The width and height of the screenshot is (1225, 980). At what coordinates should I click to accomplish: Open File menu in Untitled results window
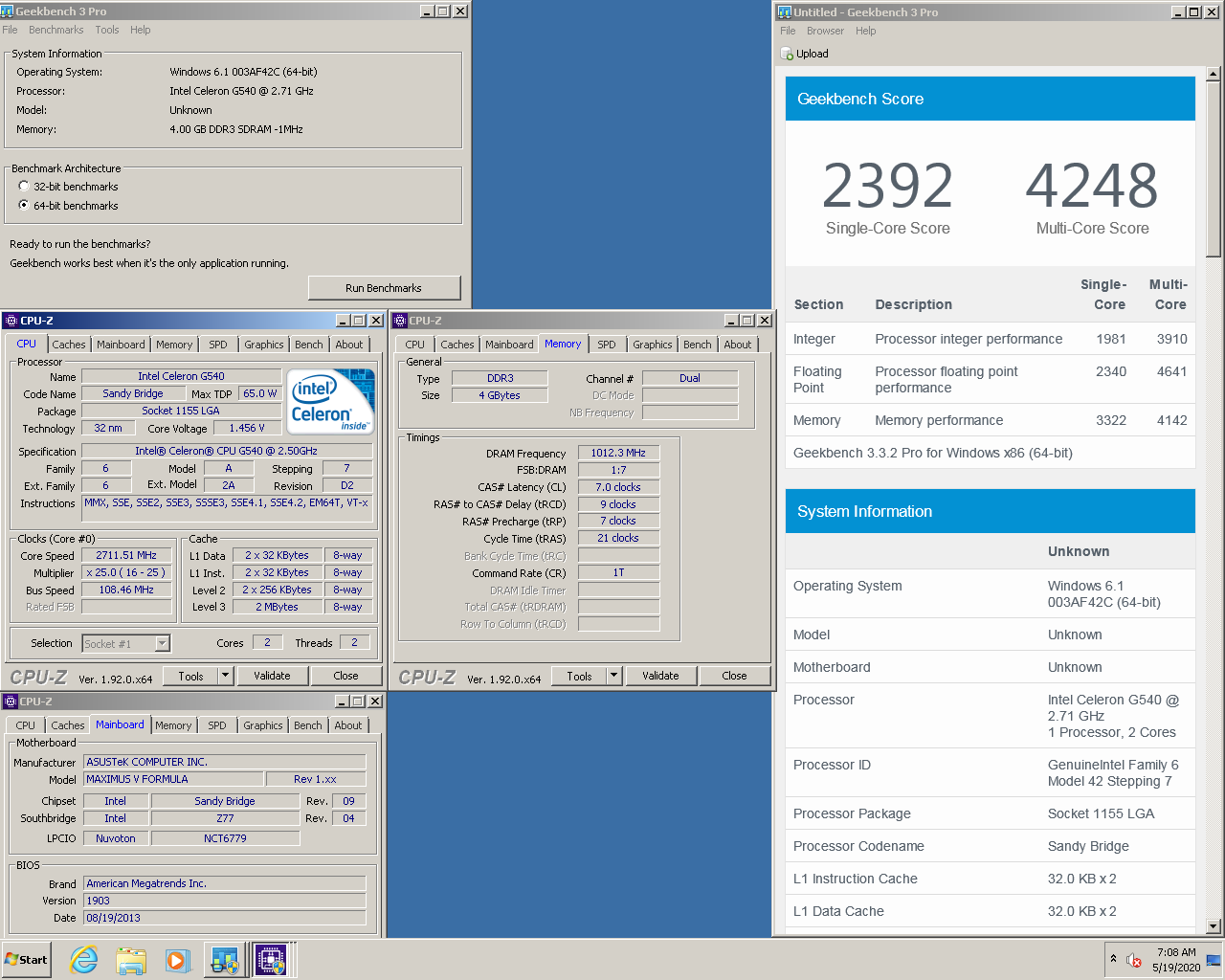(x=788, y=31)
